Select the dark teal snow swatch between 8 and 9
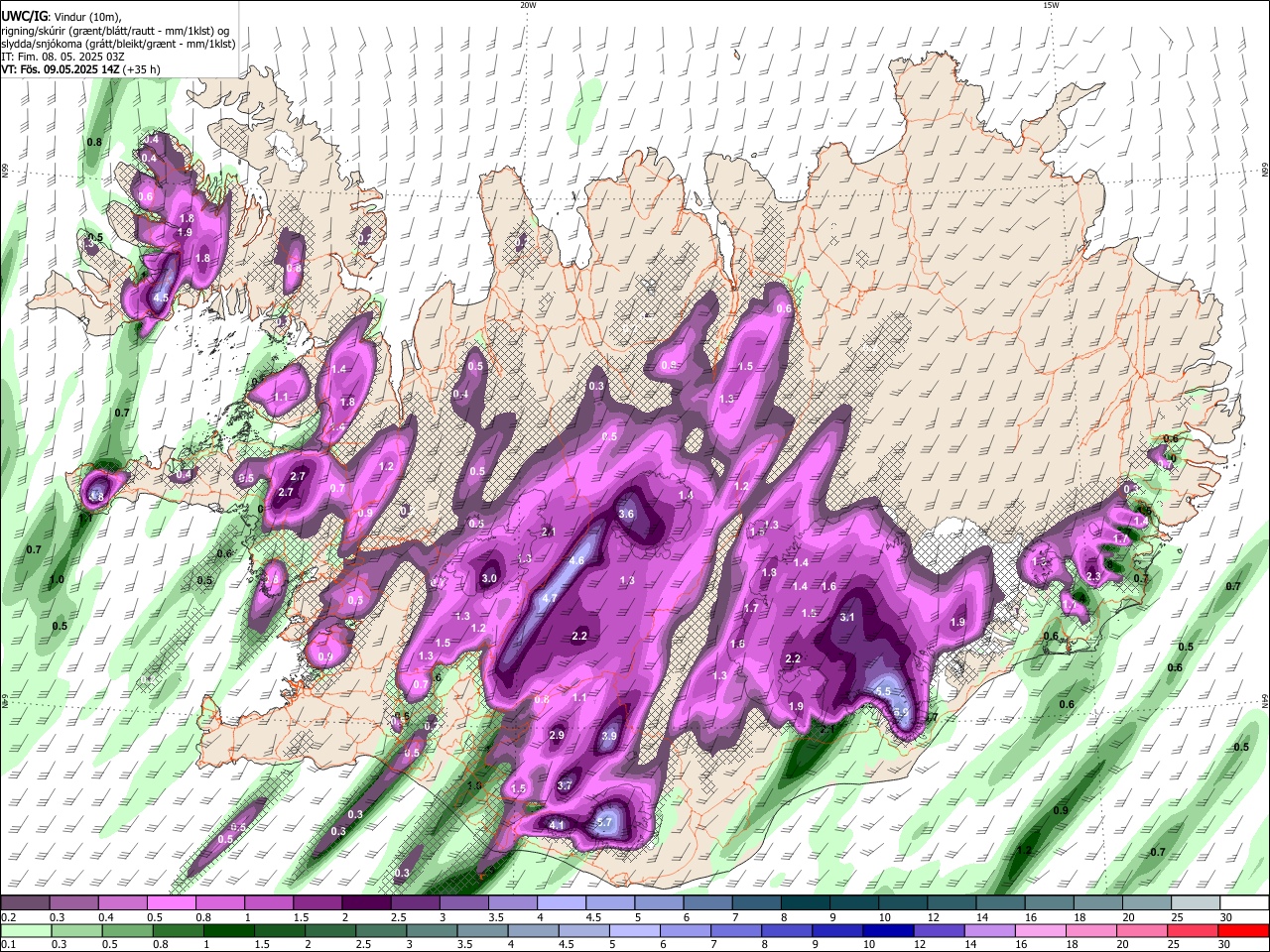1270x952 pixels. (805, 902)
